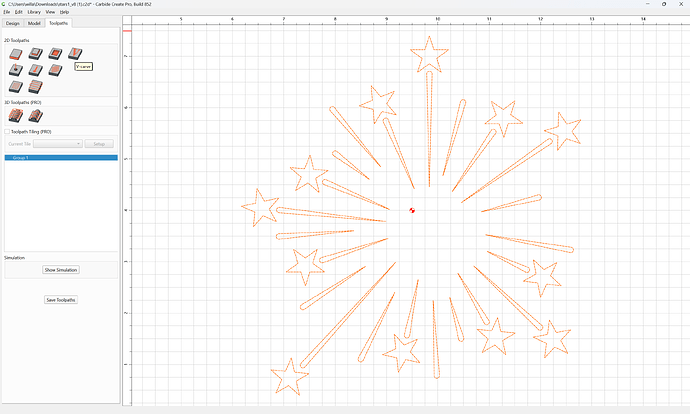This screenshot has height=414, width=690.
Task: Click the 3D Finish toolpath icon
Action: click(x=36, y=115)
